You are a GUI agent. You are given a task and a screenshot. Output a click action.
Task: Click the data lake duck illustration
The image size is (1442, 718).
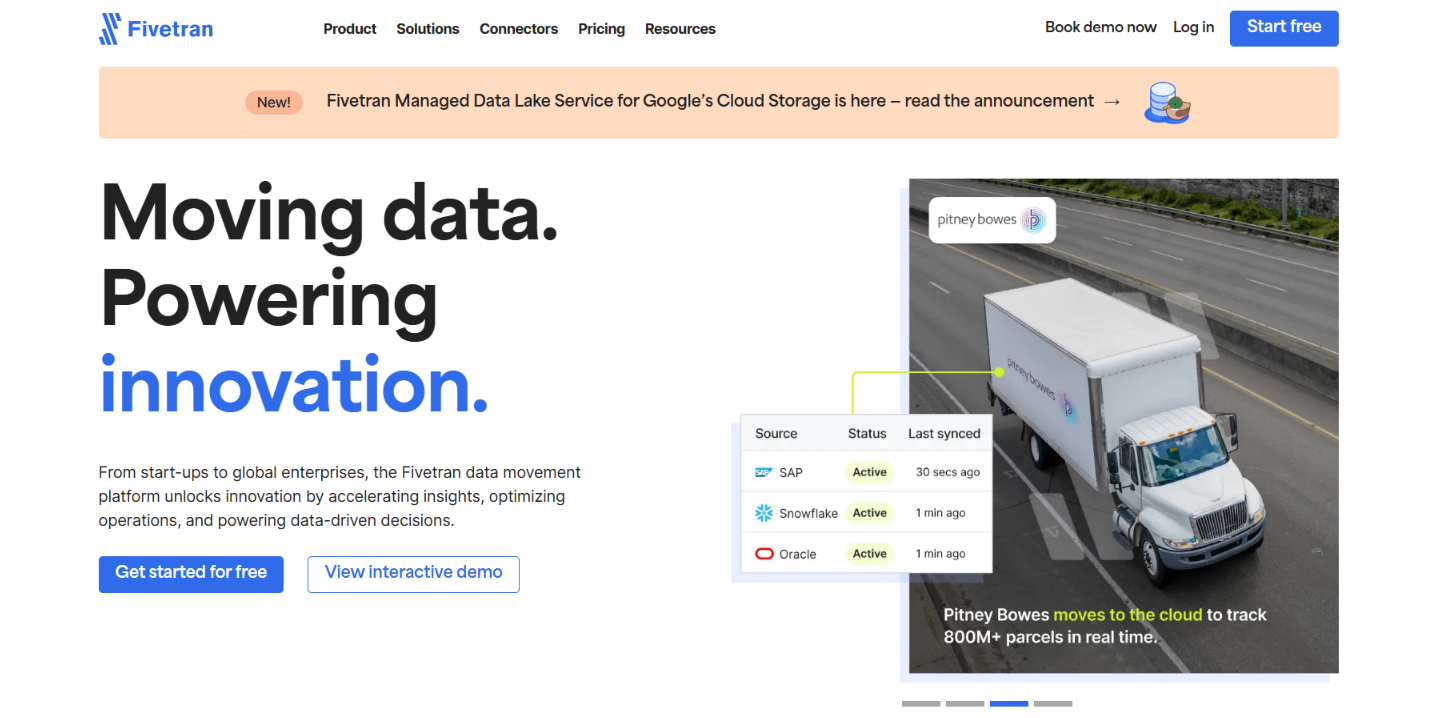[x=1167, y=103]
